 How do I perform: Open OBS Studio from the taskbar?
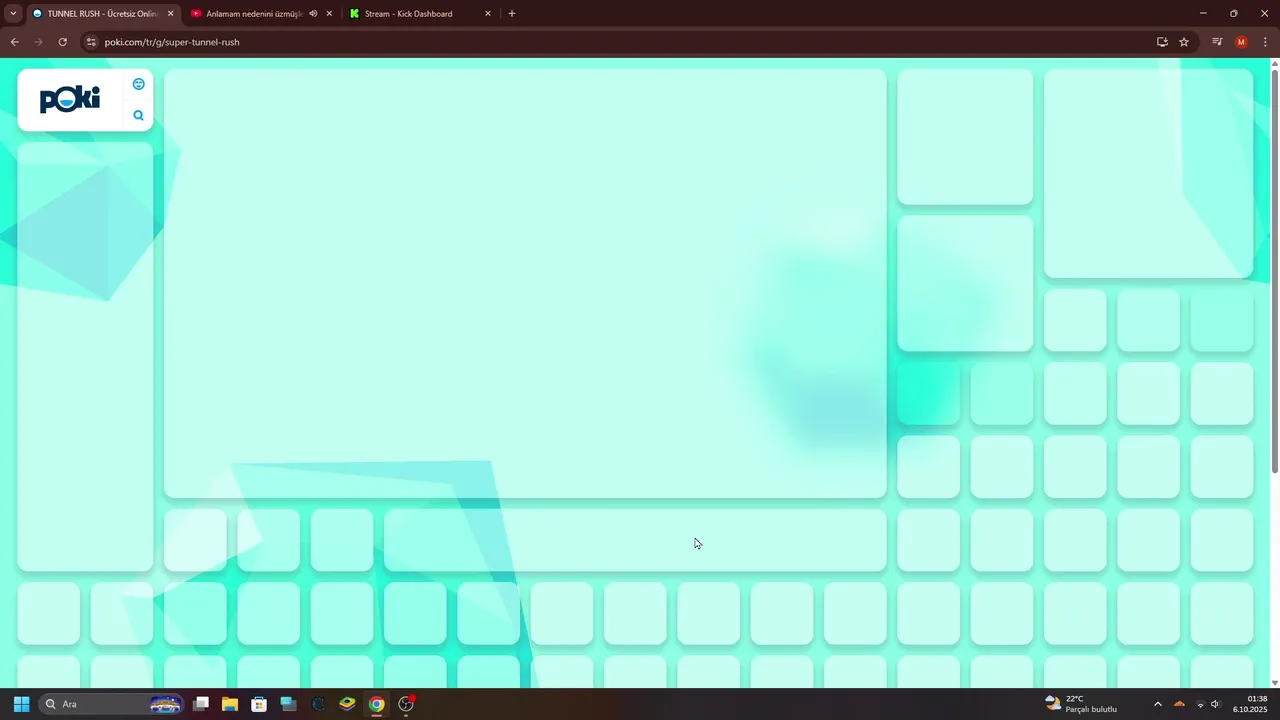[x=406, y=704]
